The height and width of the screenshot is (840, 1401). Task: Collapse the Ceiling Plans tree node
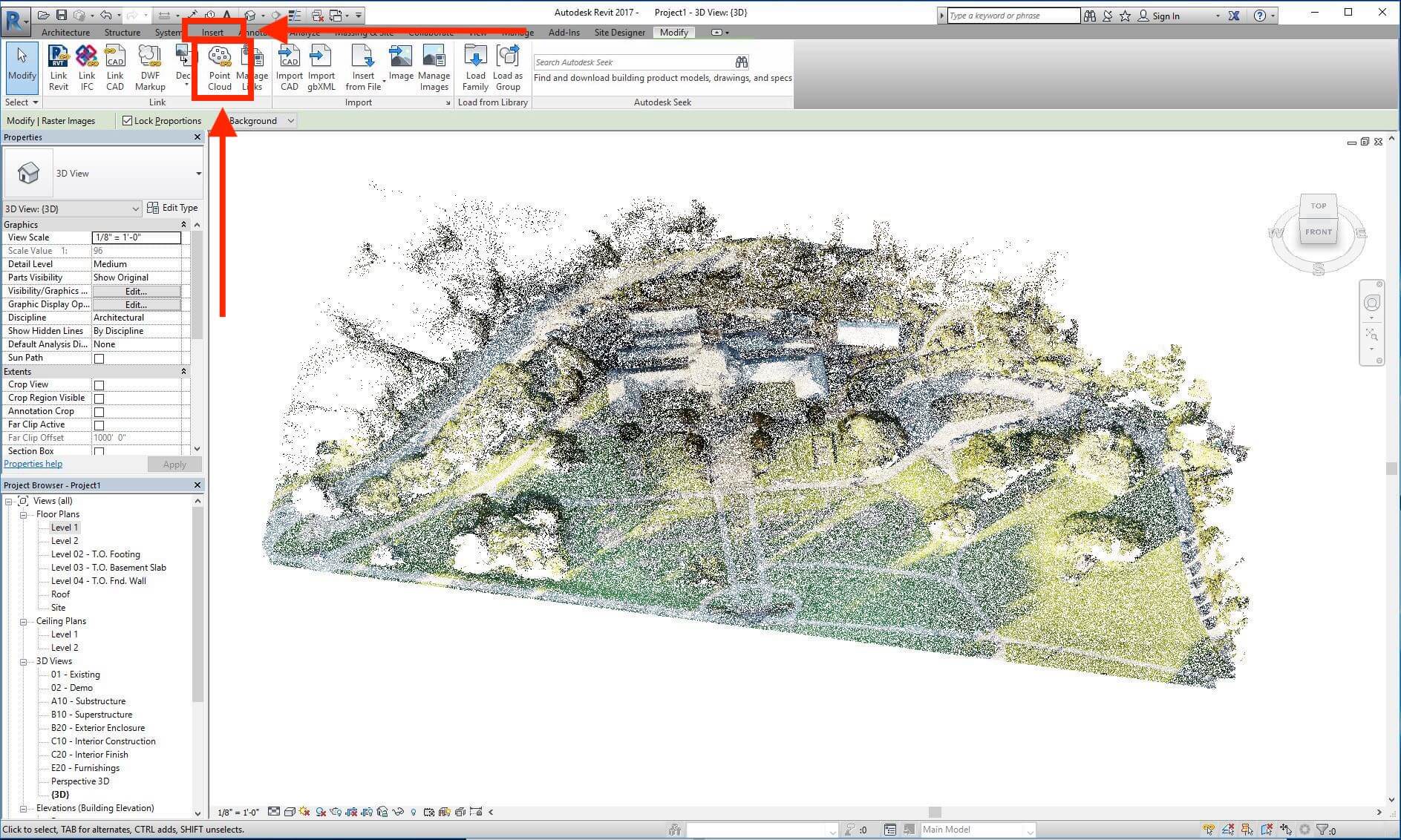click(x=23, y=621)
